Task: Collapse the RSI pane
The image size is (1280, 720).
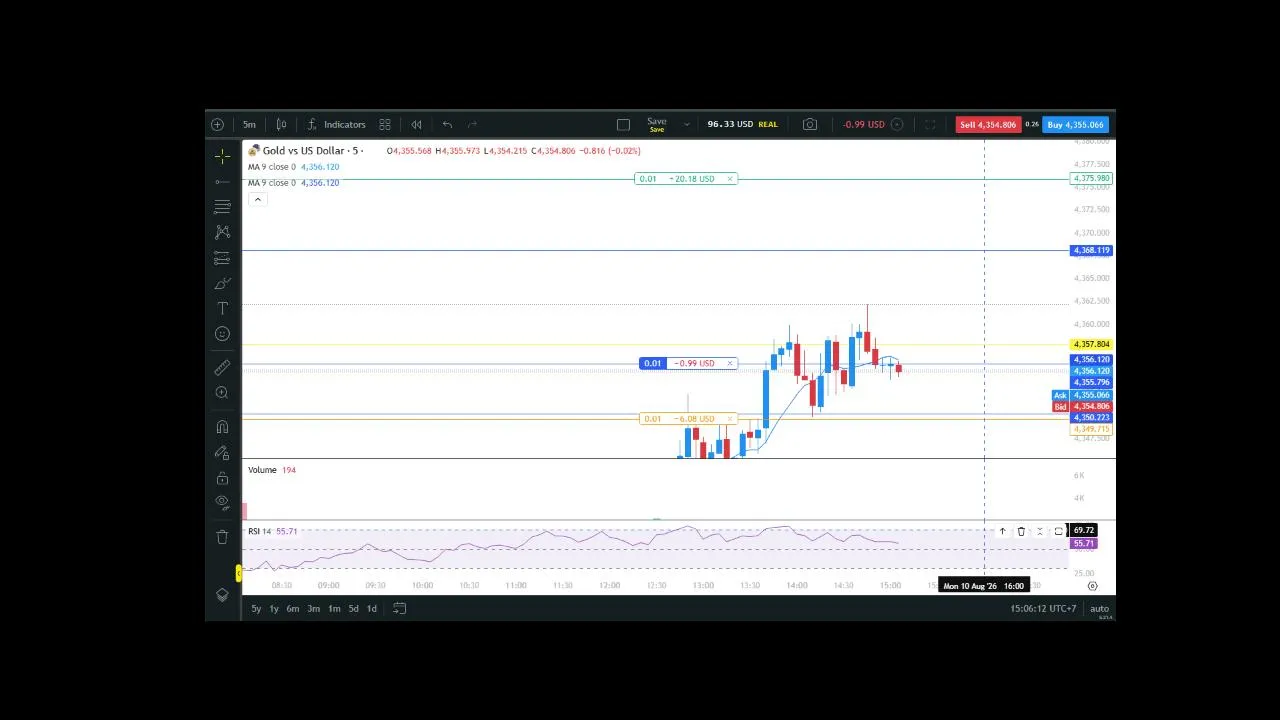Action: [1040, 532]
